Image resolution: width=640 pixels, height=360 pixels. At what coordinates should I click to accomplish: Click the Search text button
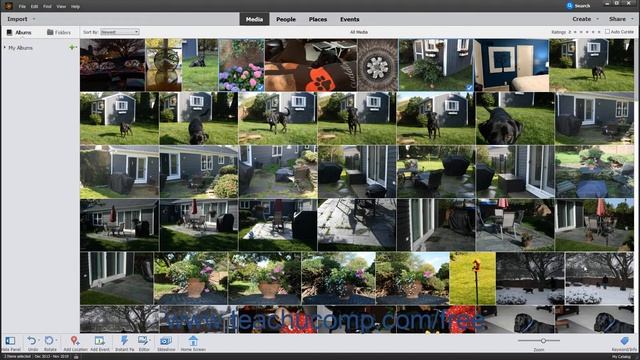pos(582,6)
